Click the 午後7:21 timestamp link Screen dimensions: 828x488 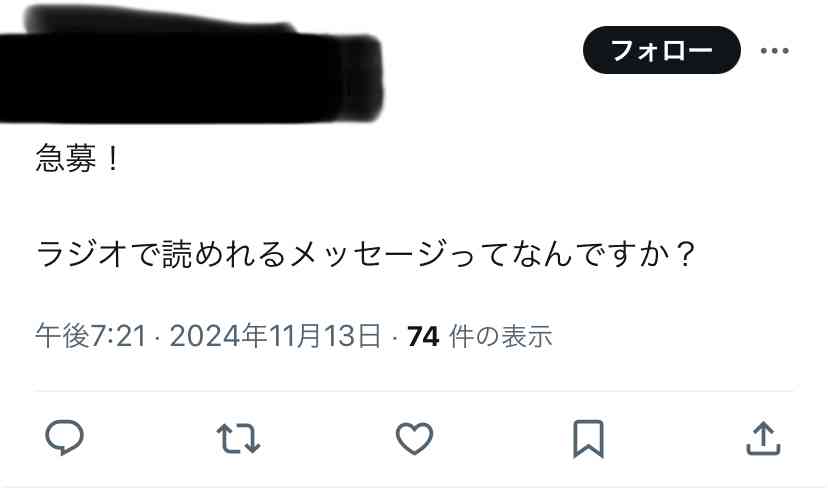(91, 336)
